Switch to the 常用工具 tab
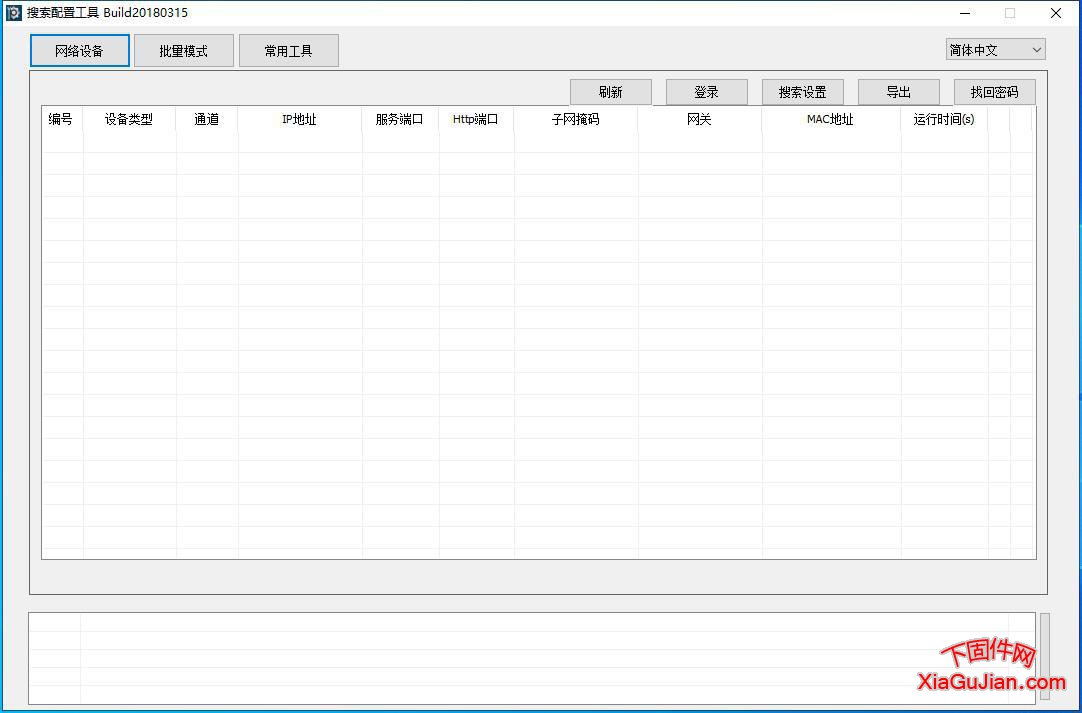The image size is (1082, 713). (x=289, y=50)
